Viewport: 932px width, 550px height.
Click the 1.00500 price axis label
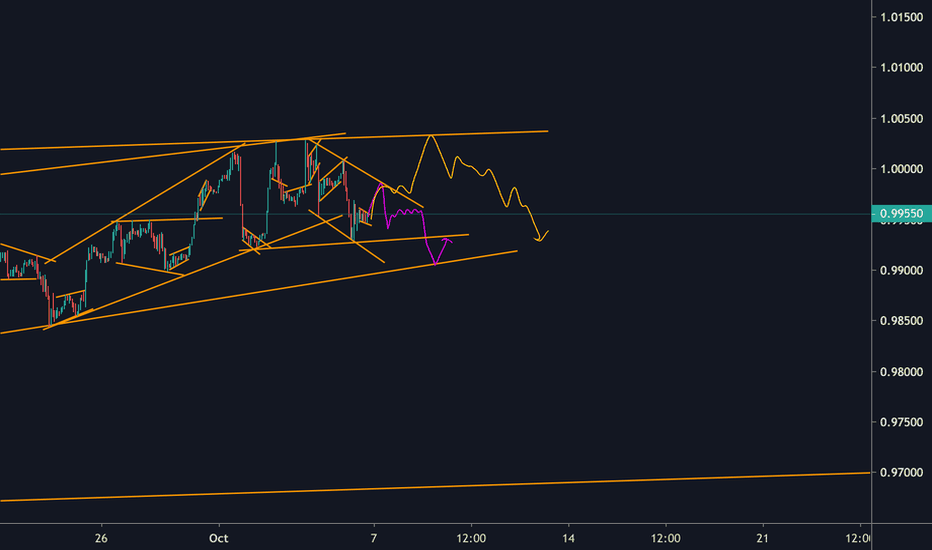point(901,119)
